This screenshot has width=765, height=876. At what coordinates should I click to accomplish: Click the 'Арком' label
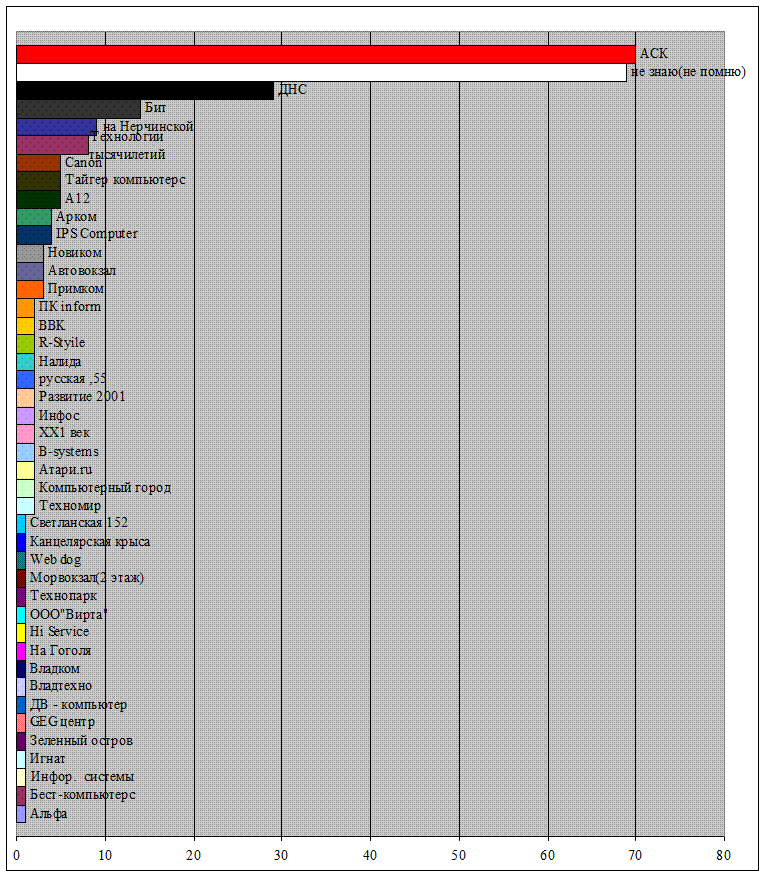[x=76, y=217]
